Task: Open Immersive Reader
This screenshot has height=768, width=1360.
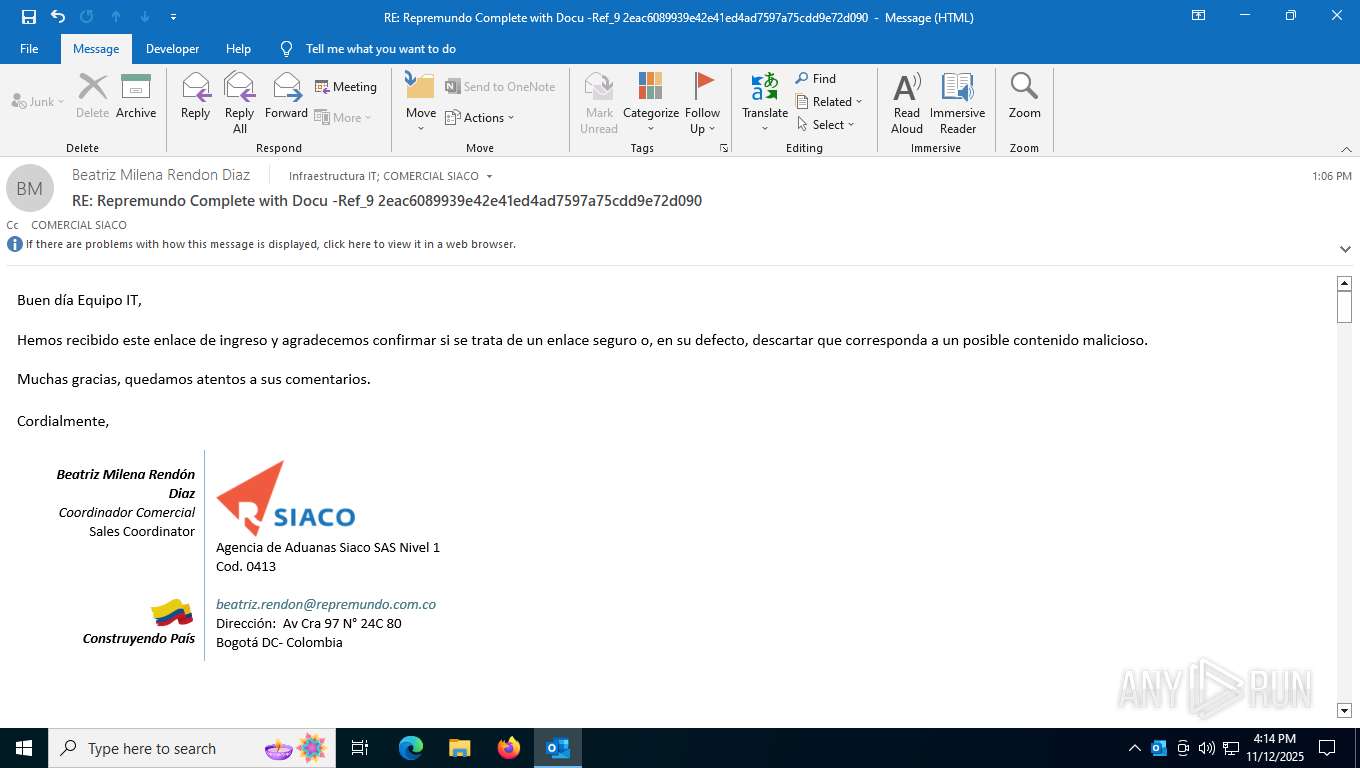Action: click(x=958, y=103)
